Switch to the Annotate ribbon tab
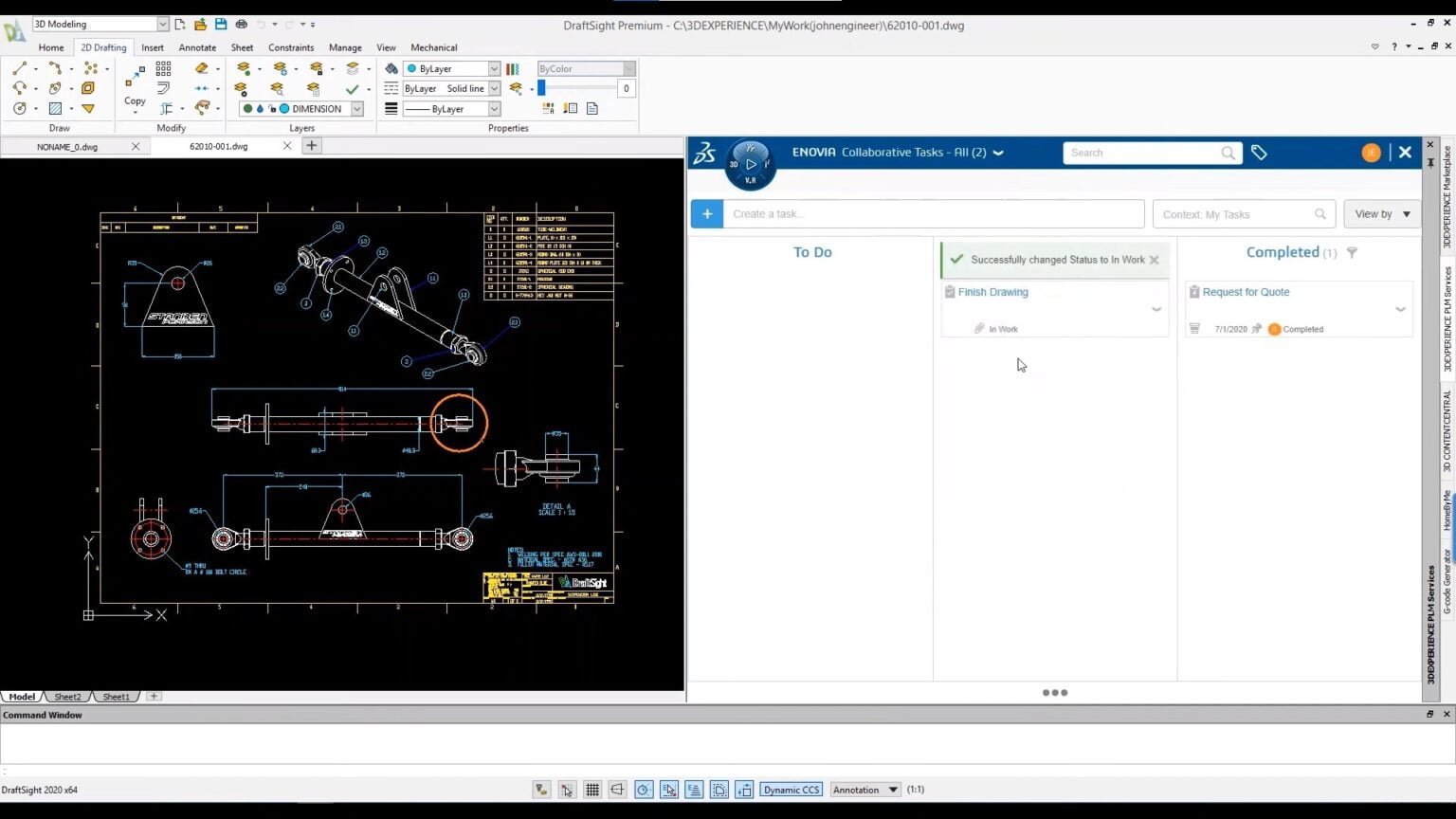 coord(197,47)
